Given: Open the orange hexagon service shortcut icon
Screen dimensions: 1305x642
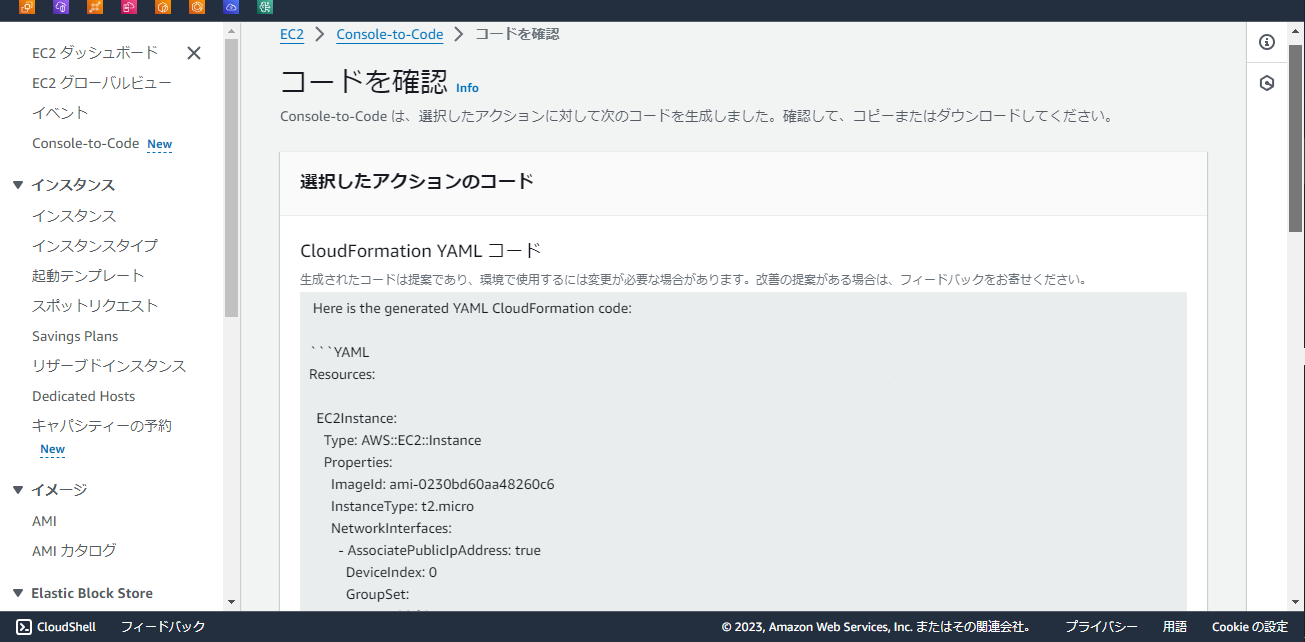Looking at the screenshot, I should point(163,8).
